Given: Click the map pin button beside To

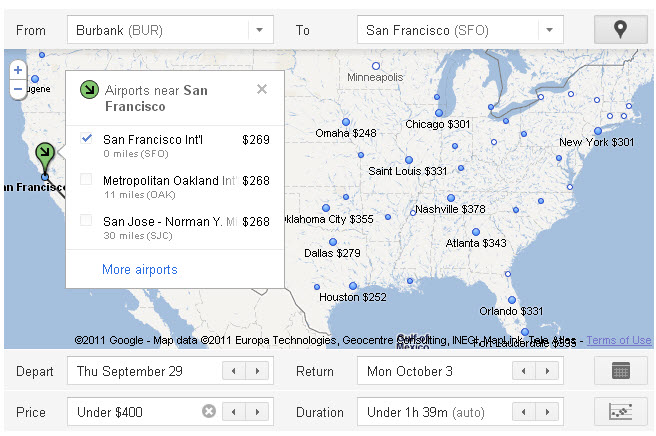Looking at the screenshot, I should point(620,30).
